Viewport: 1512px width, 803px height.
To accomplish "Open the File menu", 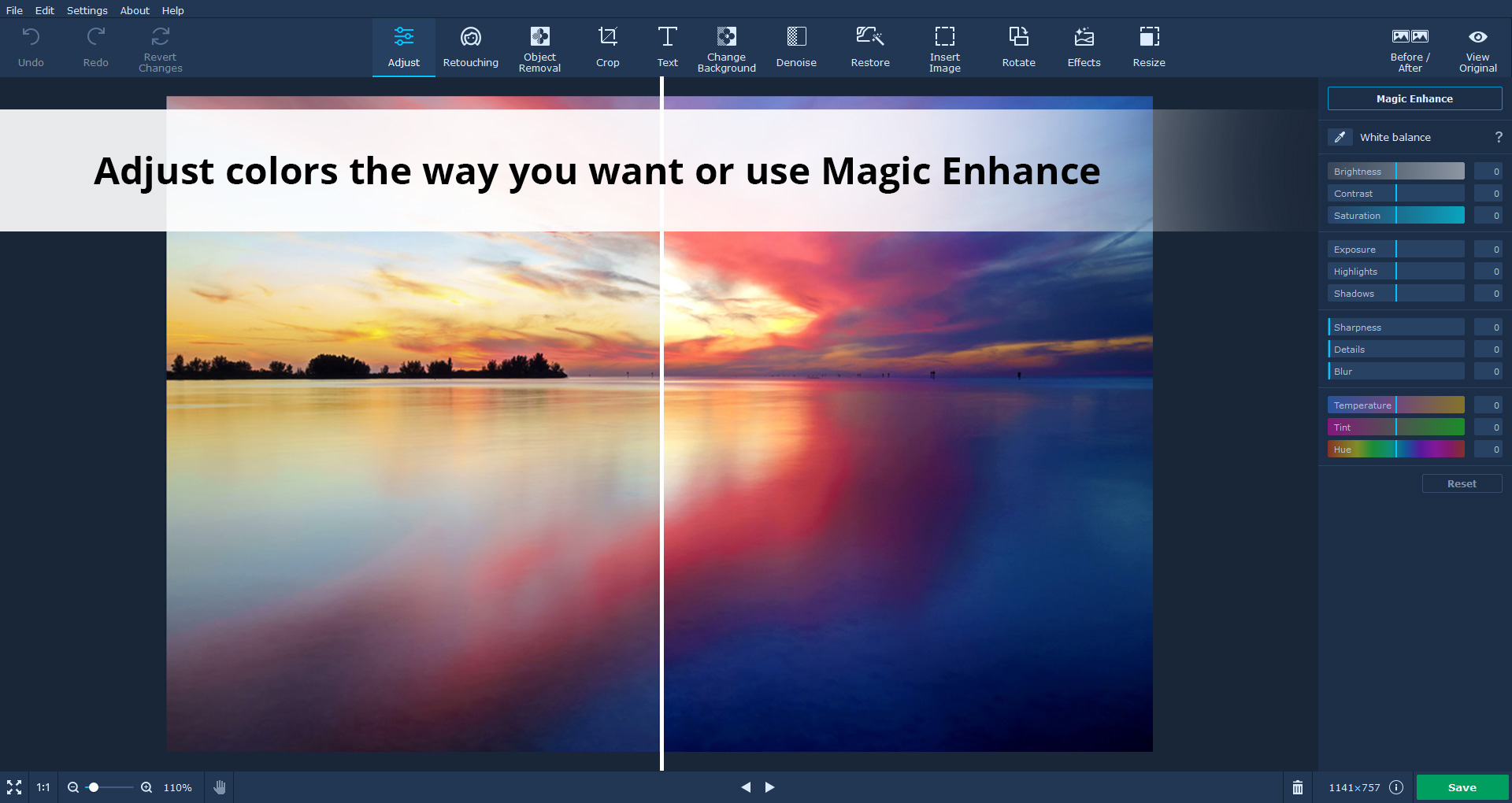I will 14,10.
